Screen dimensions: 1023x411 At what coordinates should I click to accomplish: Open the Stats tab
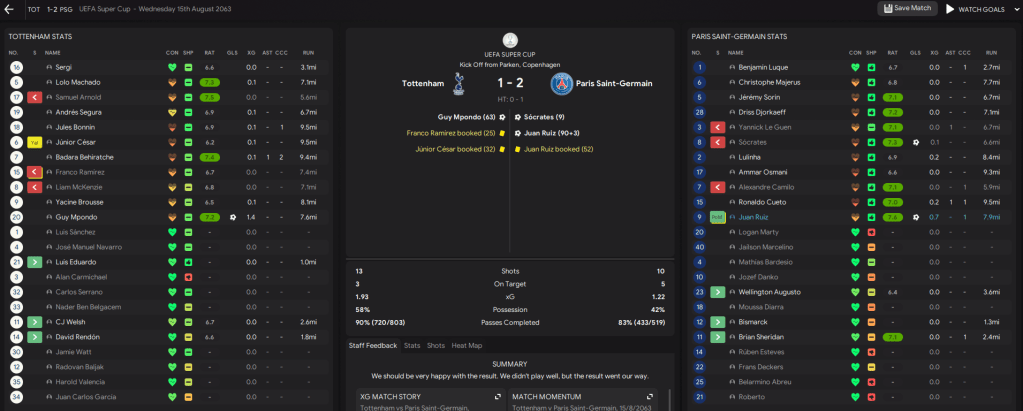click(x=412, y=345)
